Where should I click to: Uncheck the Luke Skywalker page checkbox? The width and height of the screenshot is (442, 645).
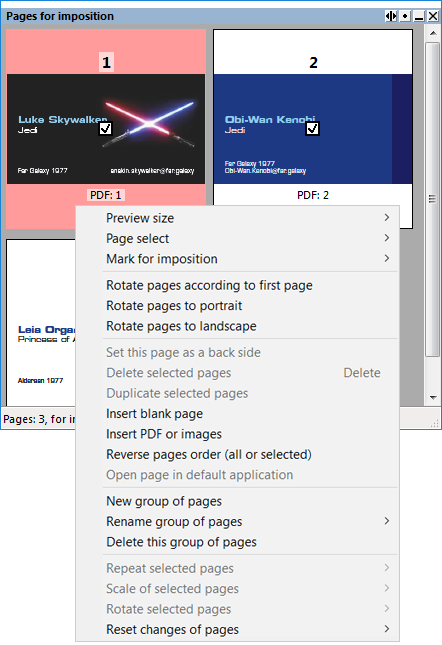coord(106,129)
